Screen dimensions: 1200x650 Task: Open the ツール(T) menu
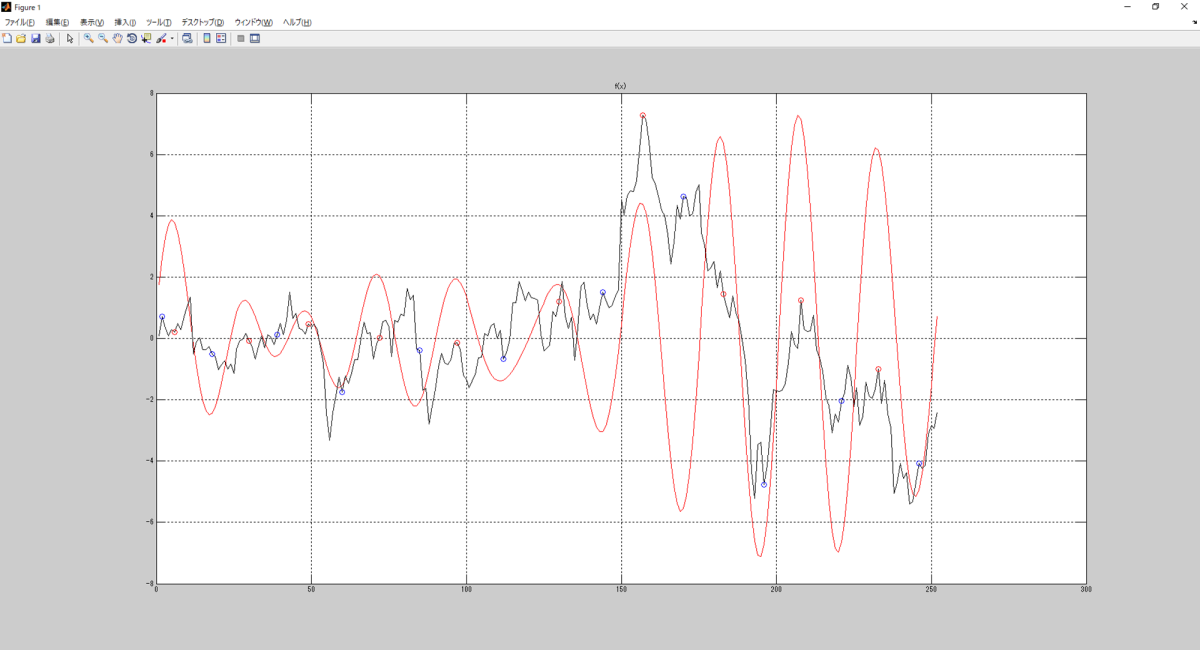(158, 22)
